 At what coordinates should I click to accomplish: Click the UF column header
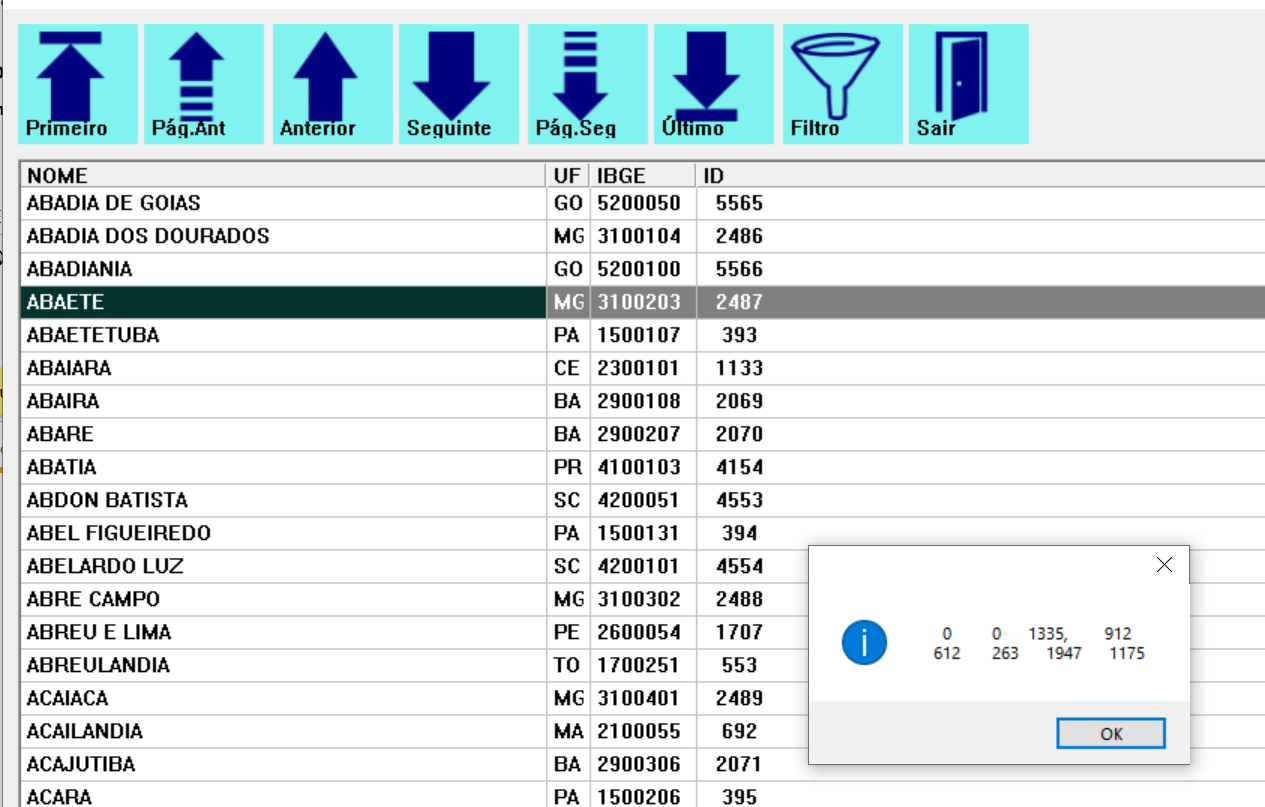tap(566, 176)
